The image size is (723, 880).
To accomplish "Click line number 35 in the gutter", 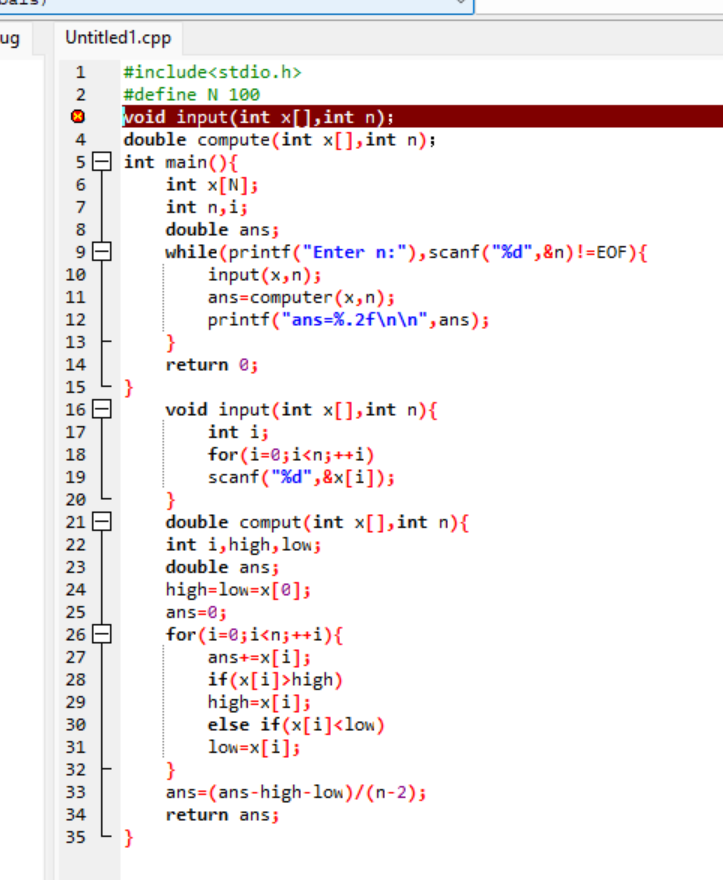I will click(76, 837).
